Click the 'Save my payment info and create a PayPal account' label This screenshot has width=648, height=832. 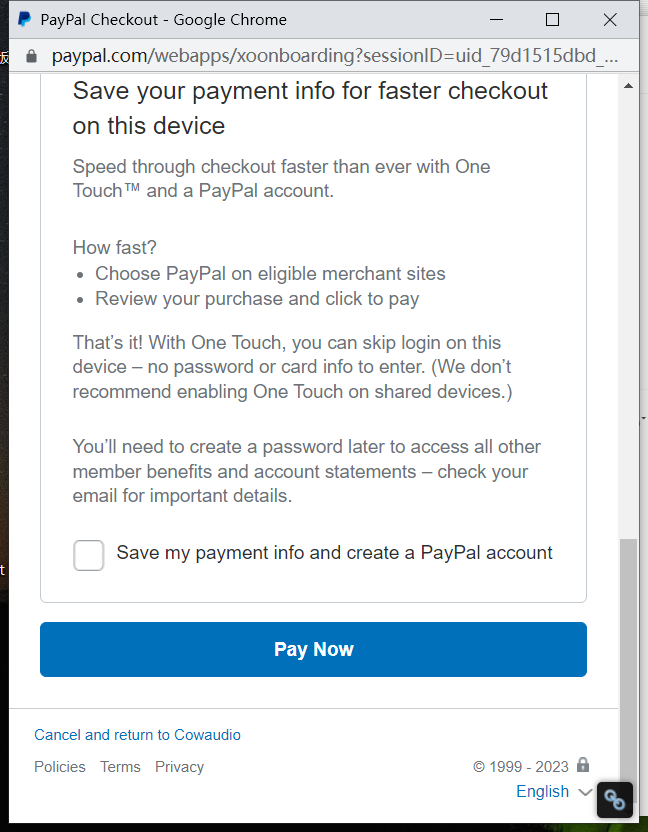click(334, 552)
